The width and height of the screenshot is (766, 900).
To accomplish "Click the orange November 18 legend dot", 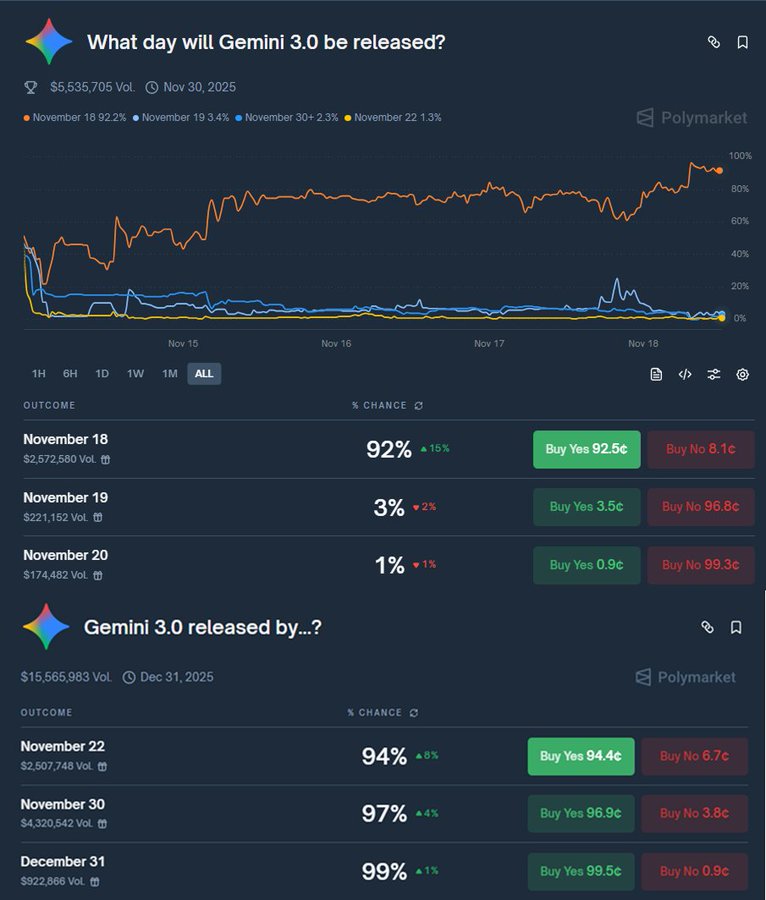I will point(26,118).
